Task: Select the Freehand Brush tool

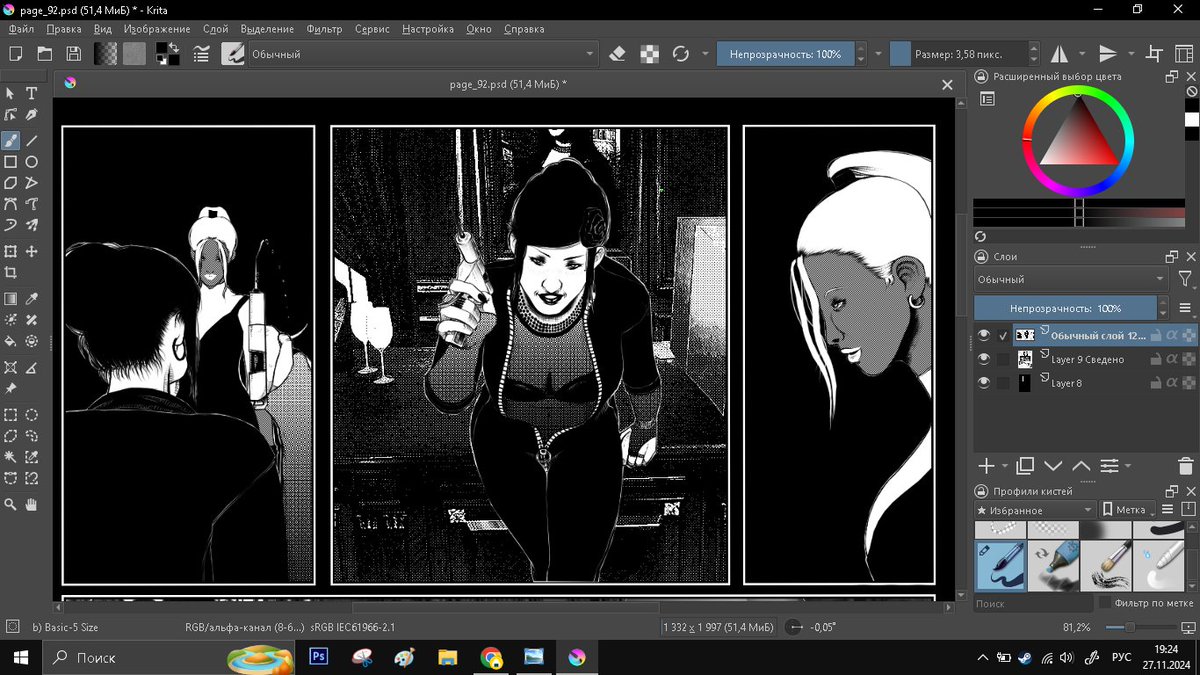Action: point(11,141)
